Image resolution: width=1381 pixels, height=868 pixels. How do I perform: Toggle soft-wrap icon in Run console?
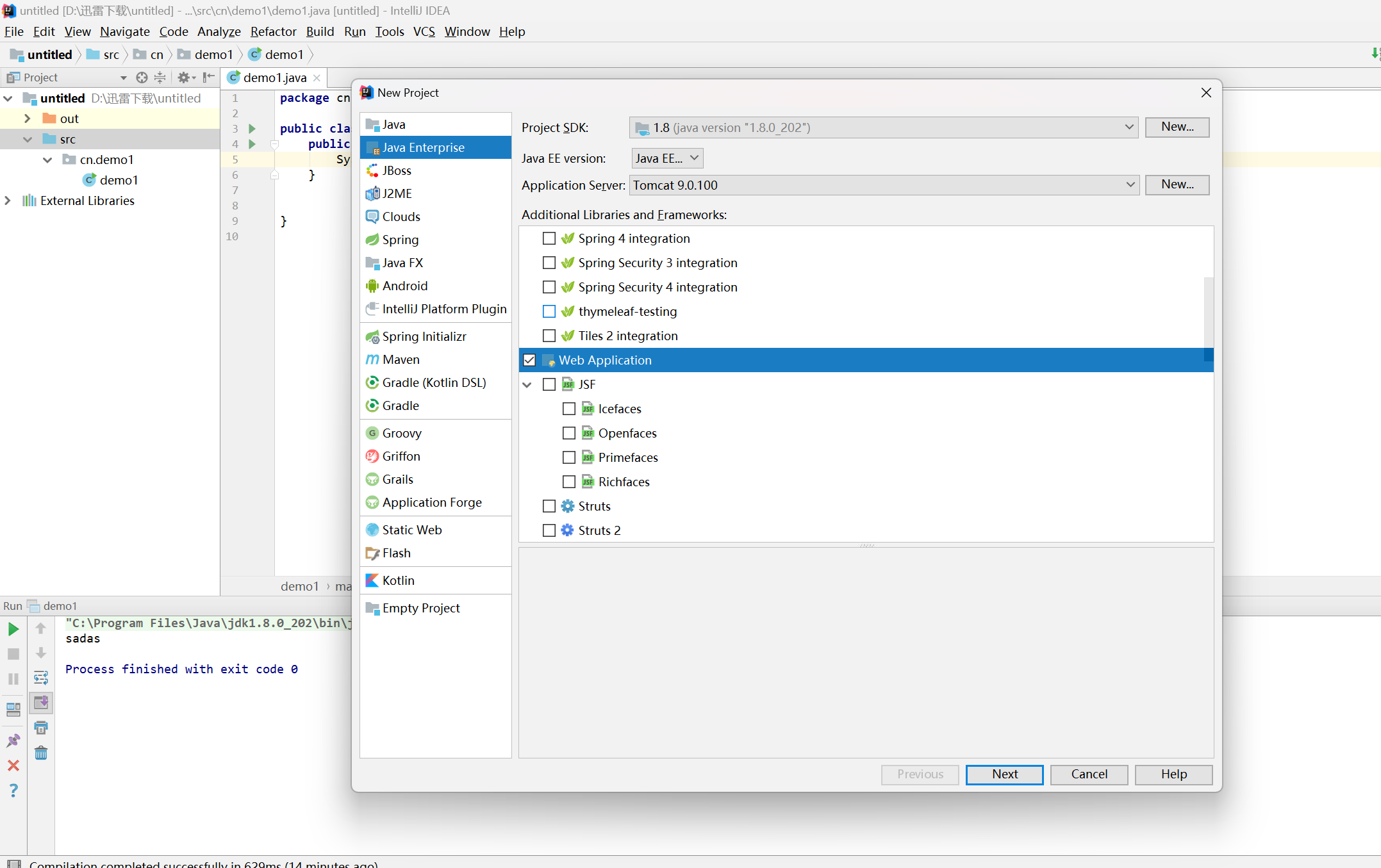tap(41, 678)
